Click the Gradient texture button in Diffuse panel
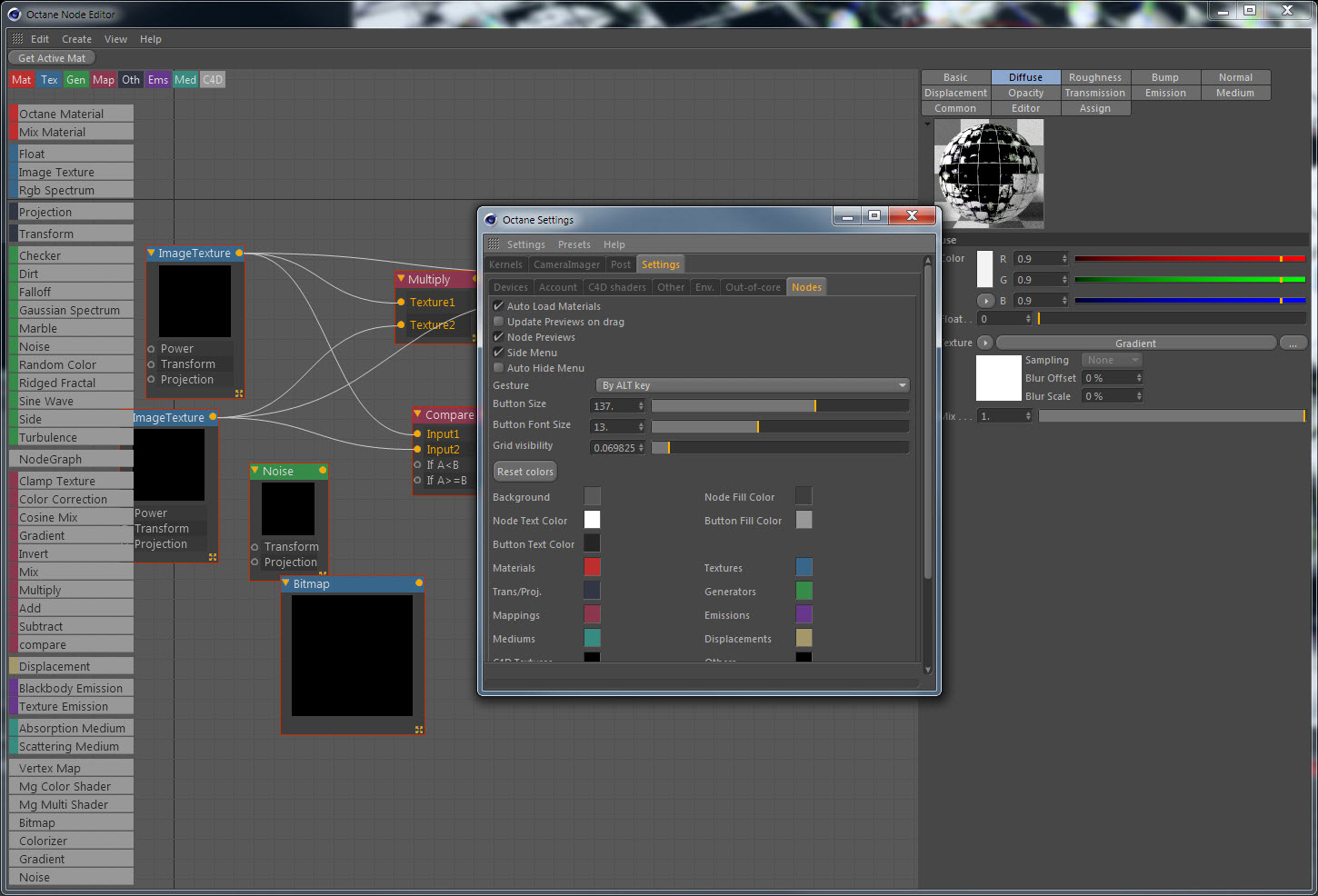This screenshot has height=896, width=1318. click(1136, 343)
